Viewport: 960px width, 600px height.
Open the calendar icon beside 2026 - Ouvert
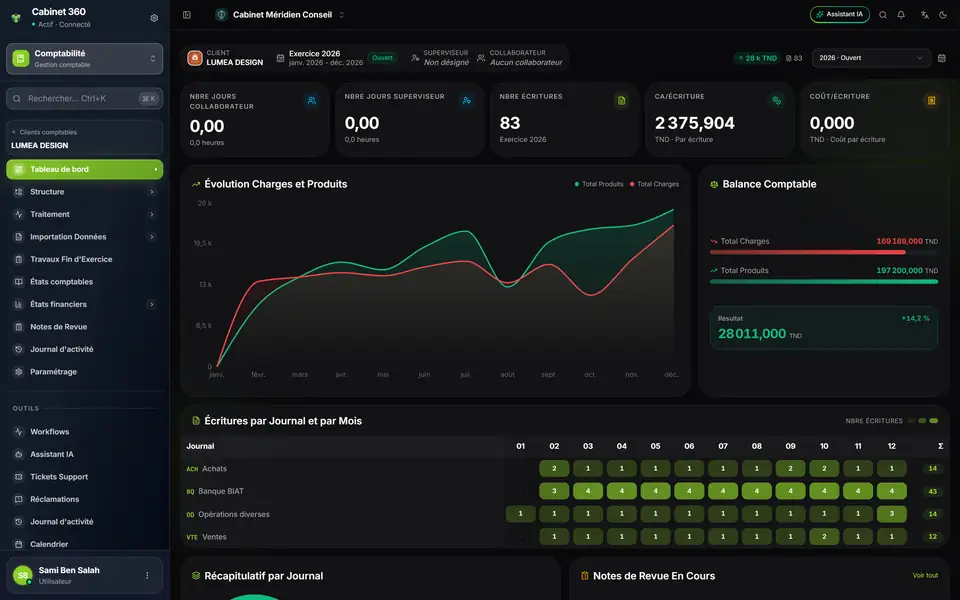pos(942,58)
